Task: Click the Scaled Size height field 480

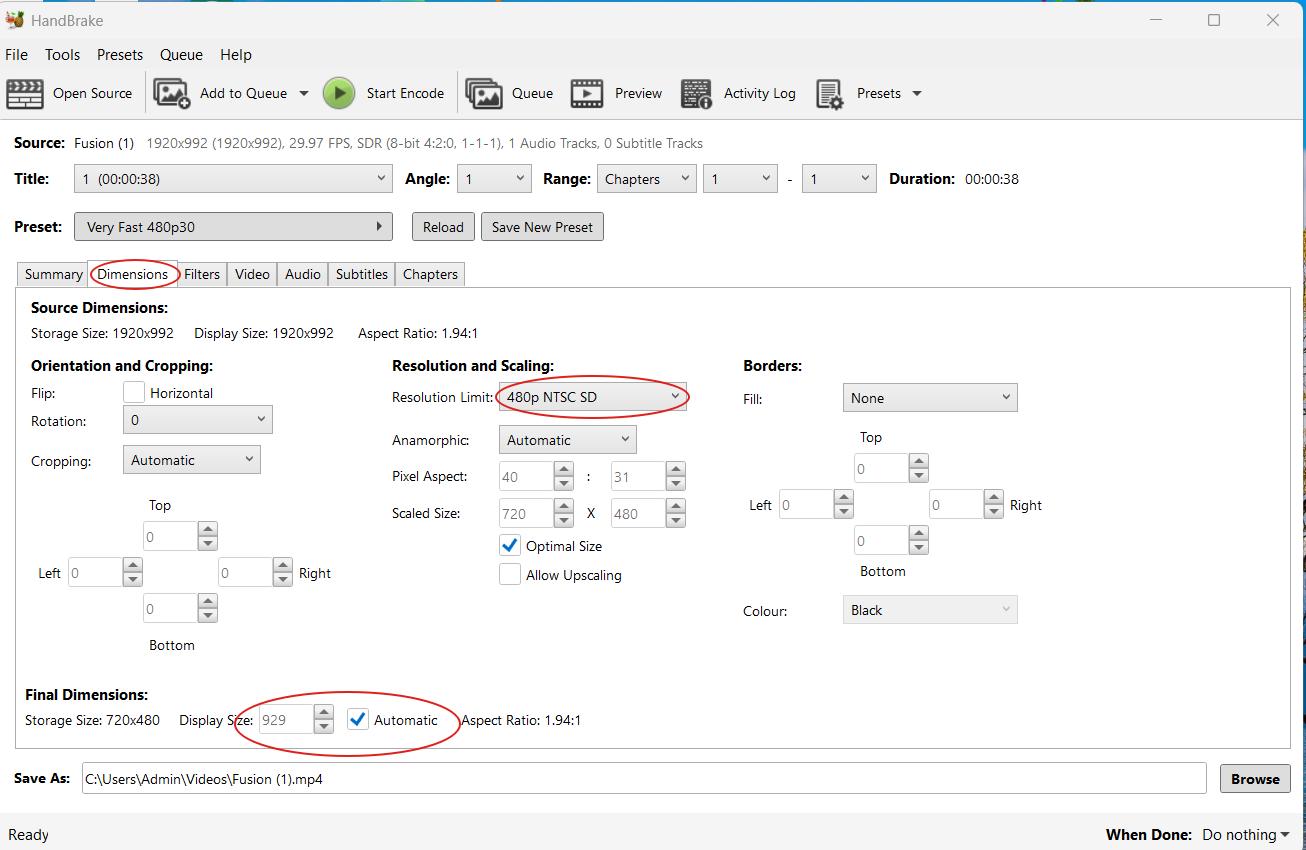Action: point(638,513)
